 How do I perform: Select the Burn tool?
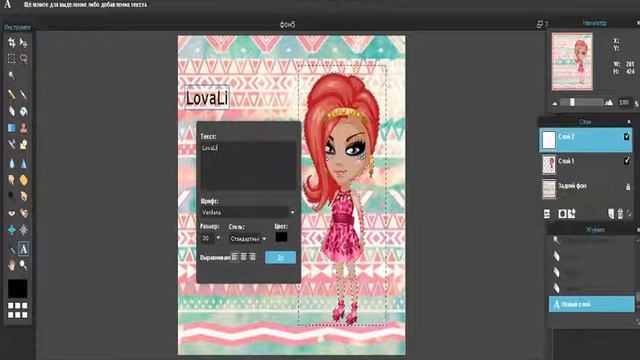tap(24, 196)
